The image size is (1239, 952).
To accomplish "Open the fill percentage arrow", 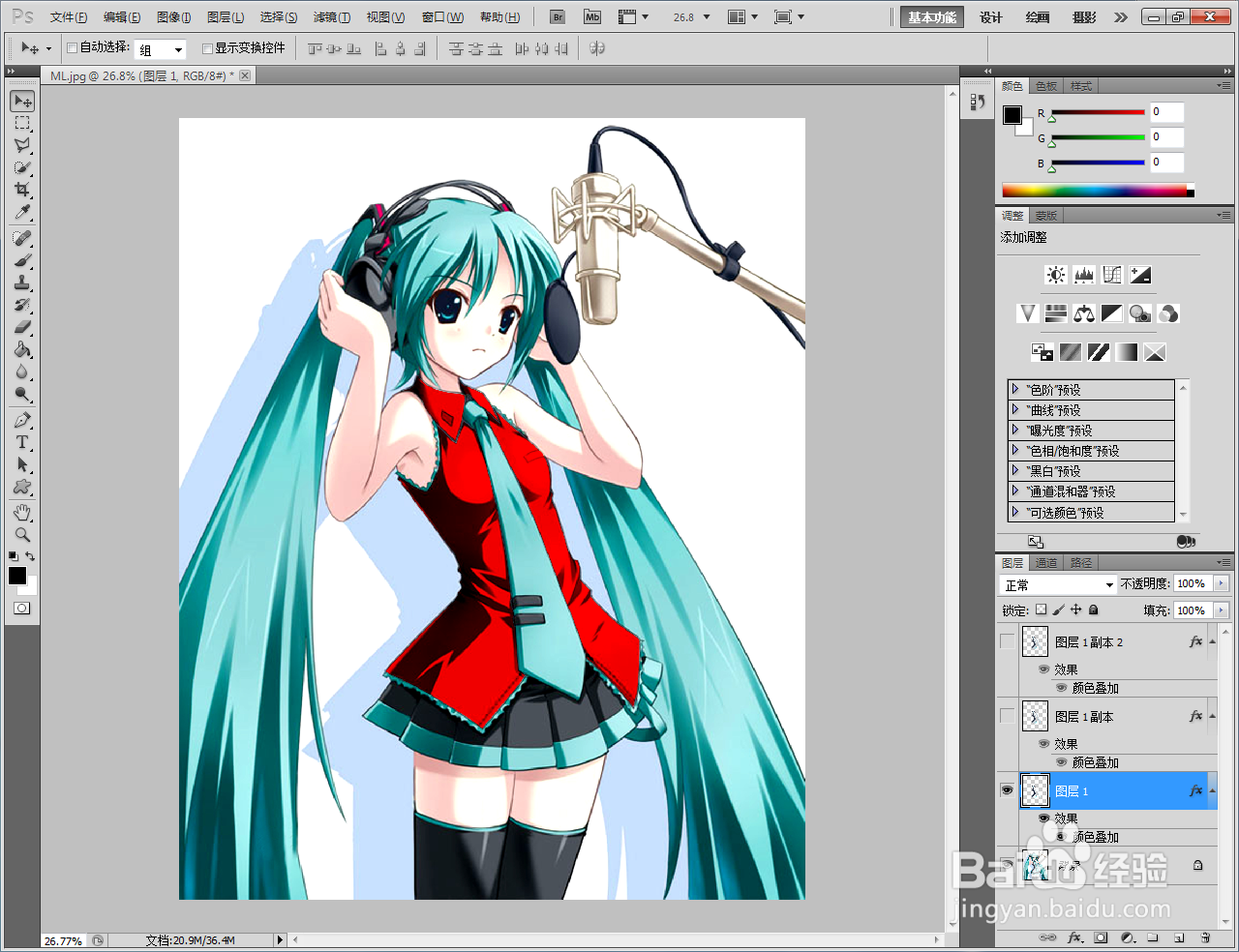I will [x=1221, y=610].
